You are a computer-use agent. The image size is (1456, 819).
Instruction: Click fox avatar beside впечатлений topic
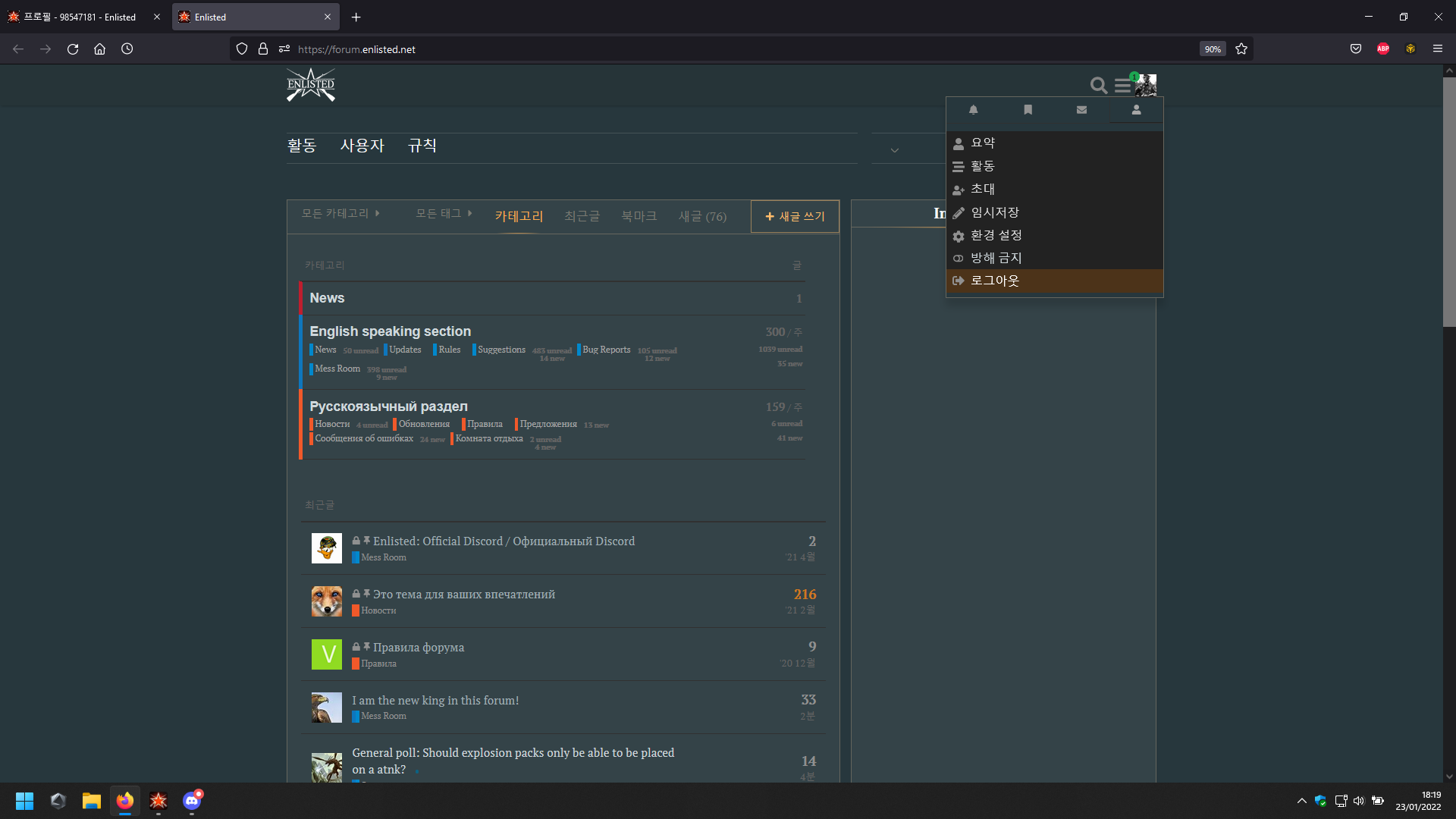327,601
